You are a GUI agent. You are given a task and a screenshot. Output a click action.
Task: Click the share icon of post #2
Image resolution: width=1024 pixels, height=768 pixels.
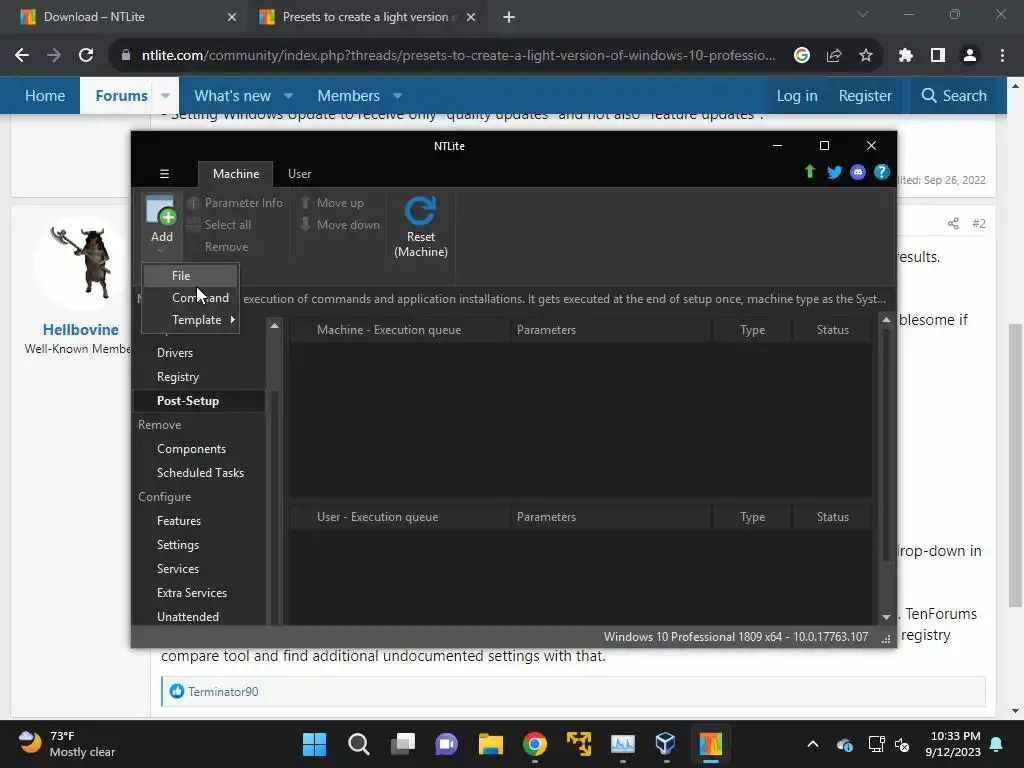953,223
